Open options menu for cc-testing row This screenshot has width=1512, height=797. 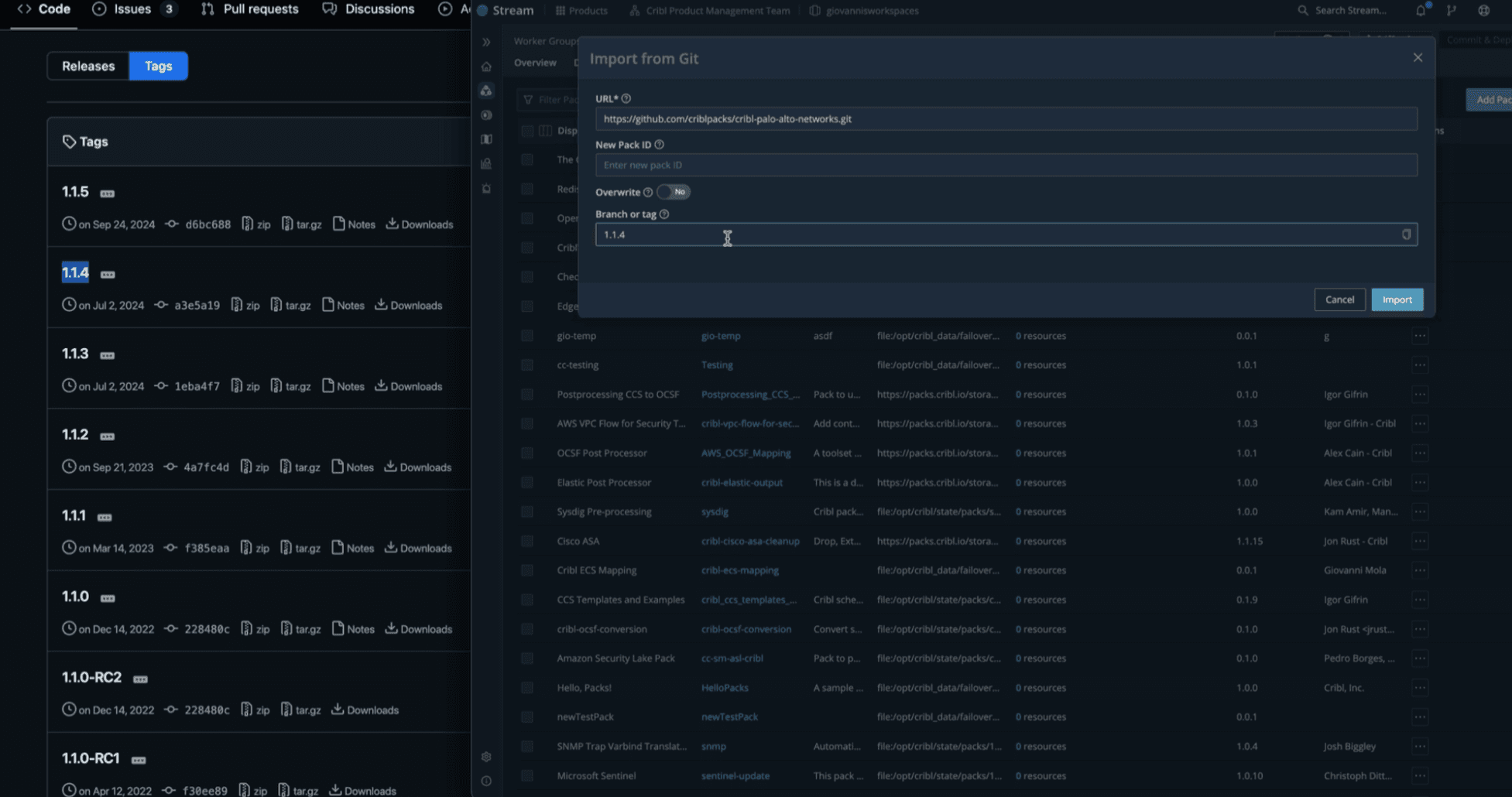click(x=1419, y=364)
